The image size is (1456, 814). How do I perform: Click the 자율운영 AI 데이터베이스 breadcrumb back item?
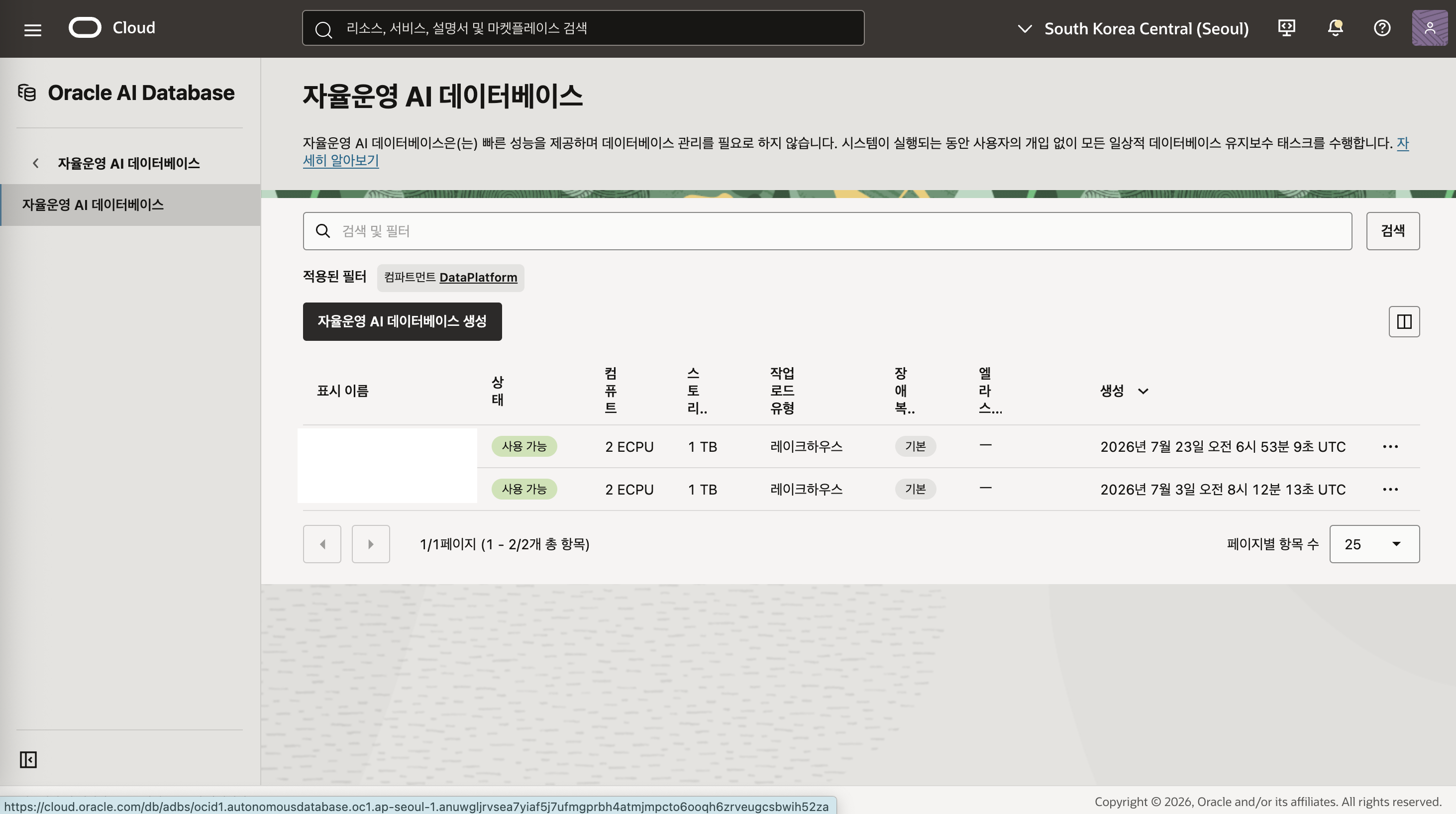128,163
